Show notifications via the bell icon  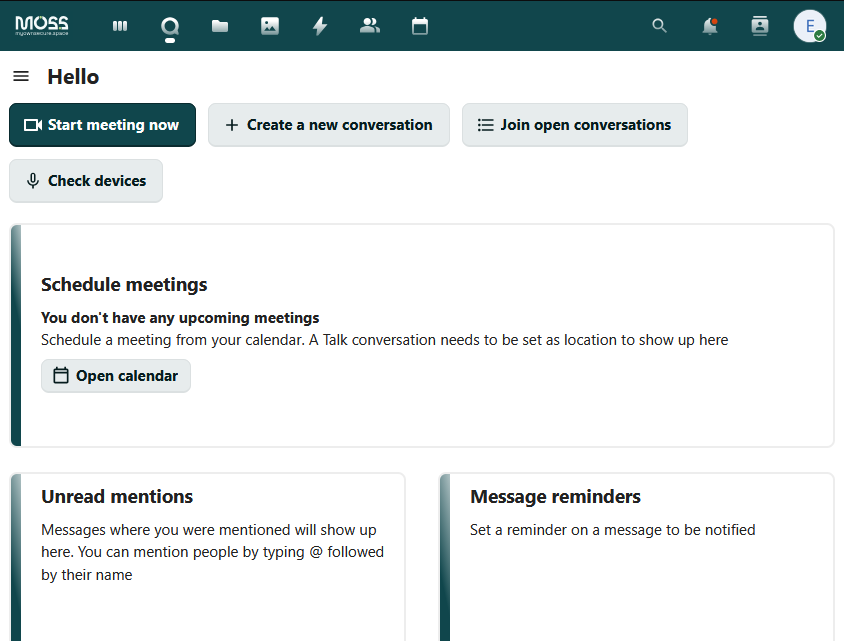coord(710,26)
